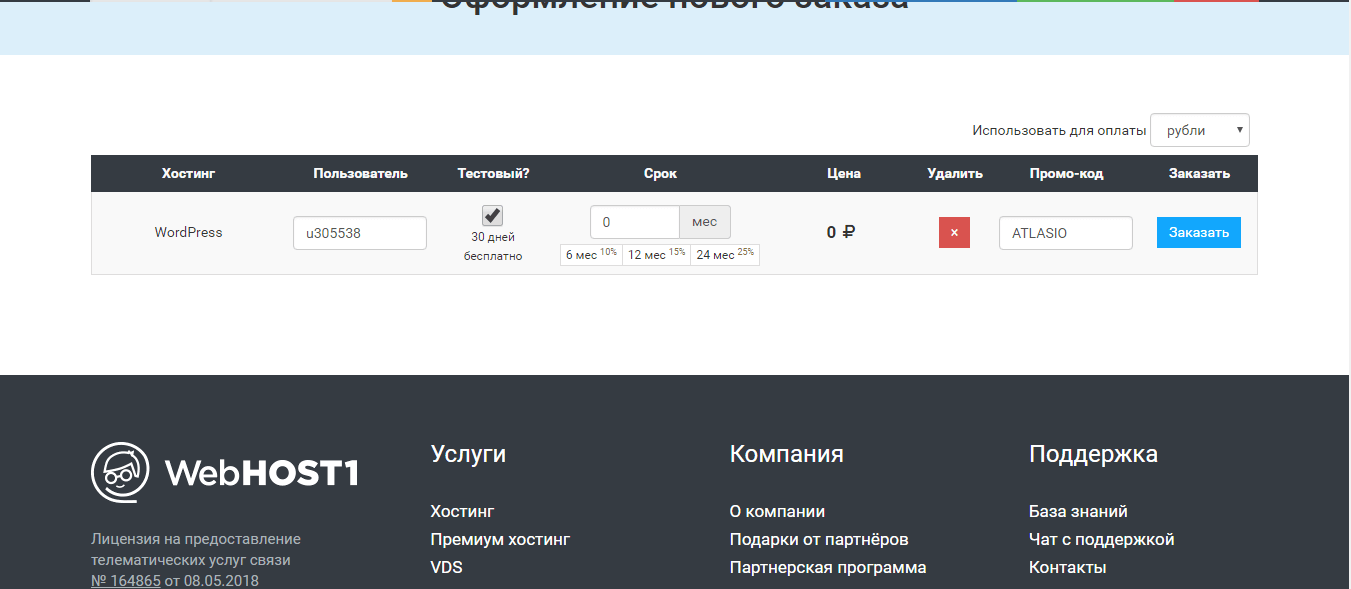Open the Премиум хостинг footer link
This screenshot has height=589, width=1351.
(x=500, y=539)
